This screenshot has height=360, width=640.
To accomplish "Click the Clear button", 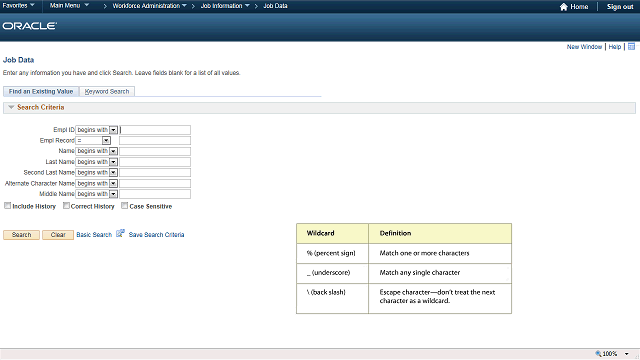I will tap(58, 235).
